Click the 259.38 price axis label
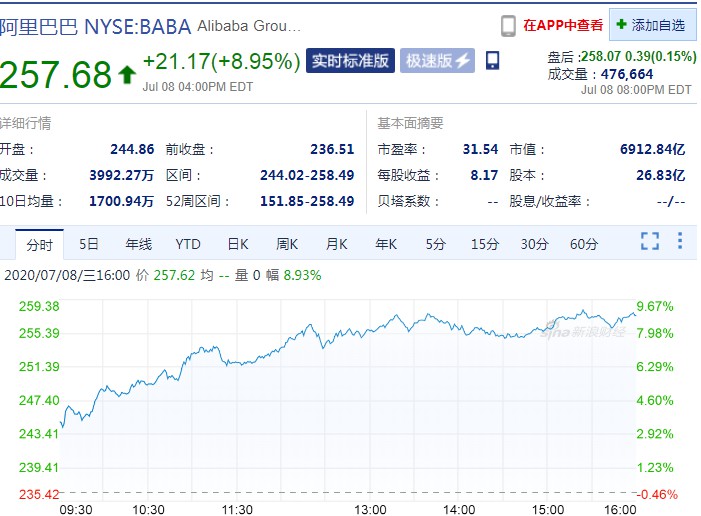This screenshot has height=516, width=701. point(39,306)
